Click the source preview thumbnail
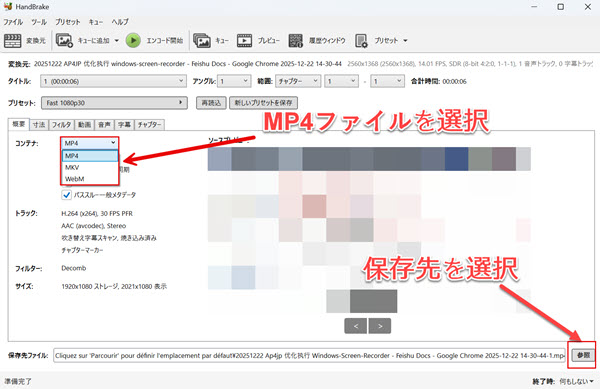Screen dimensions: 600x389 pos(369,229)
